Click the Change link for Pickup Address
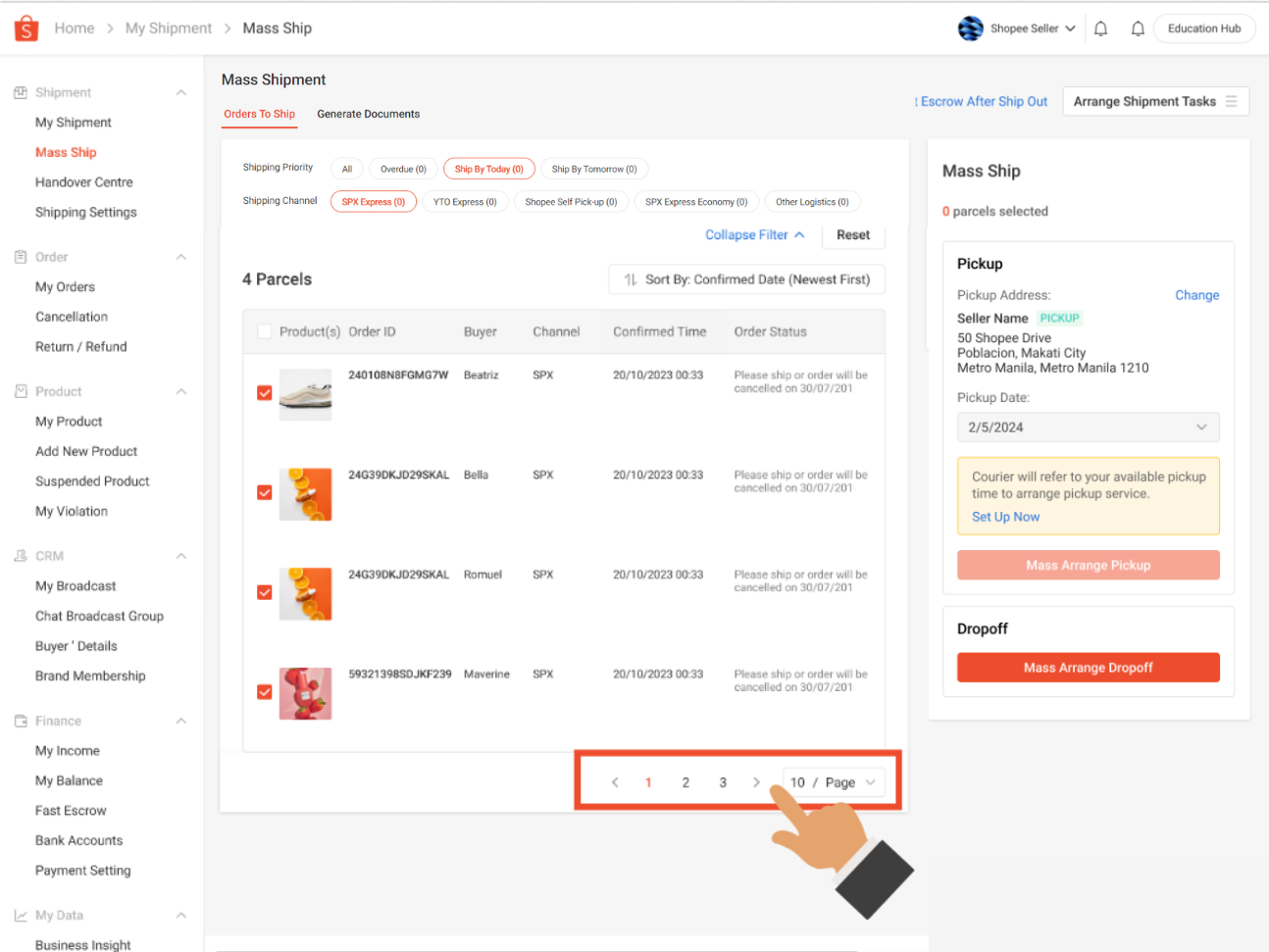Image resolution: width=1269 pixels, height=952 pixels. pyautogui.click(x=1196, y=294)
